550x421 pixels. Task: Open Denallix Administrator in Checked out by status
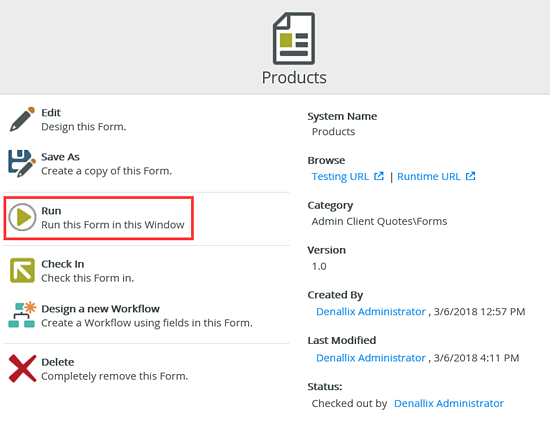pos(449,403)
